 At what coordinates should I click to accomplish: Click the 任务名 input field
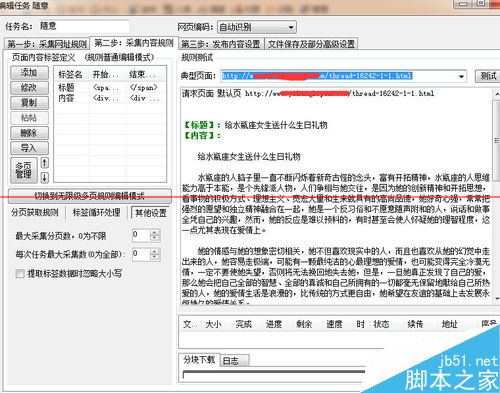click(x=83, y=26)
